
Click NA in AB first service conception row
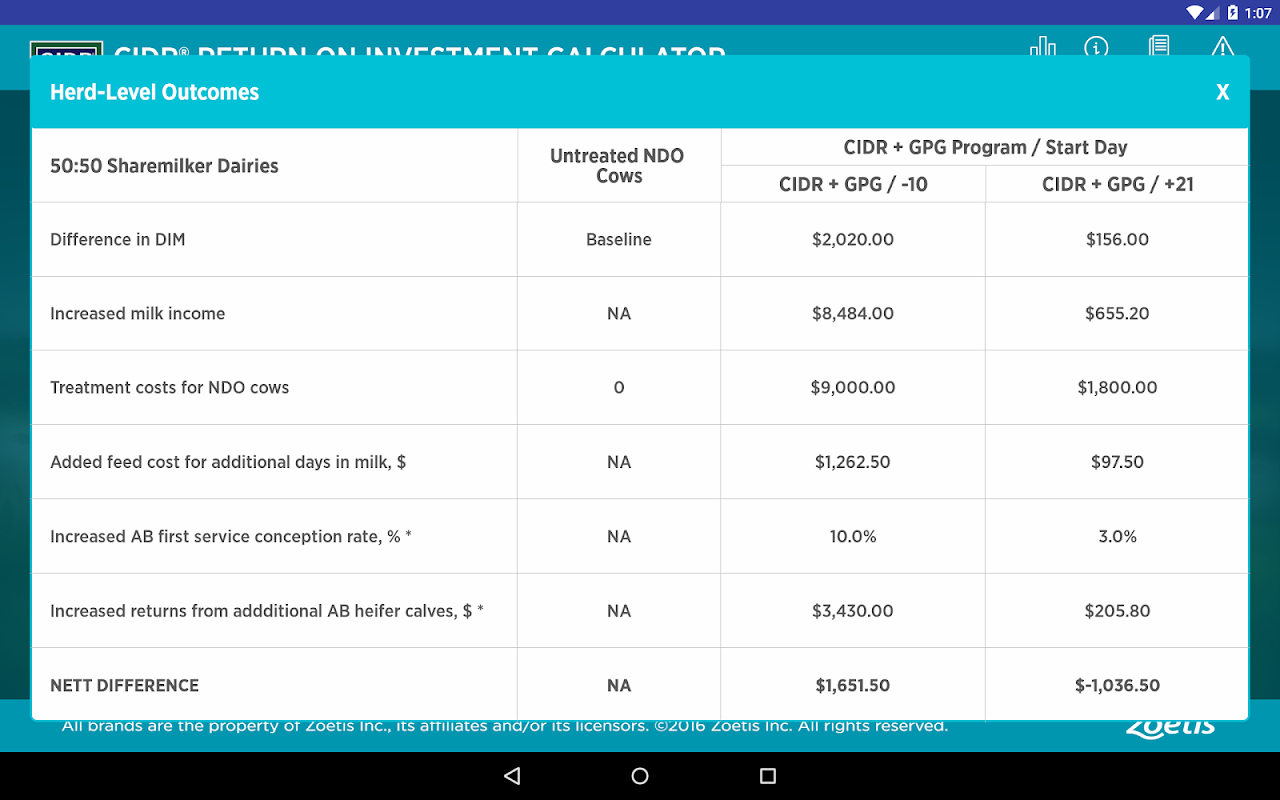coord(618,537)
